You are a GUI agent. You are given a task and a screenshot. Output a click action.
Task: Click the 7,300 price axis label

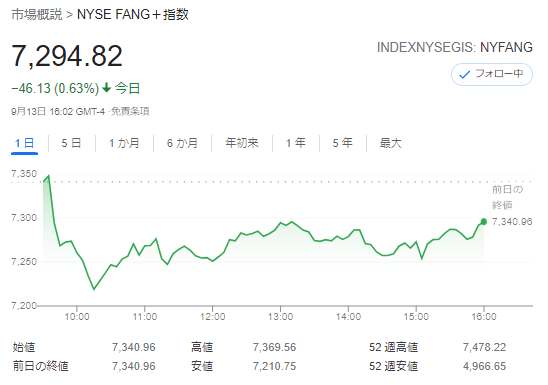pyautogui.click(x=24, y=218)
